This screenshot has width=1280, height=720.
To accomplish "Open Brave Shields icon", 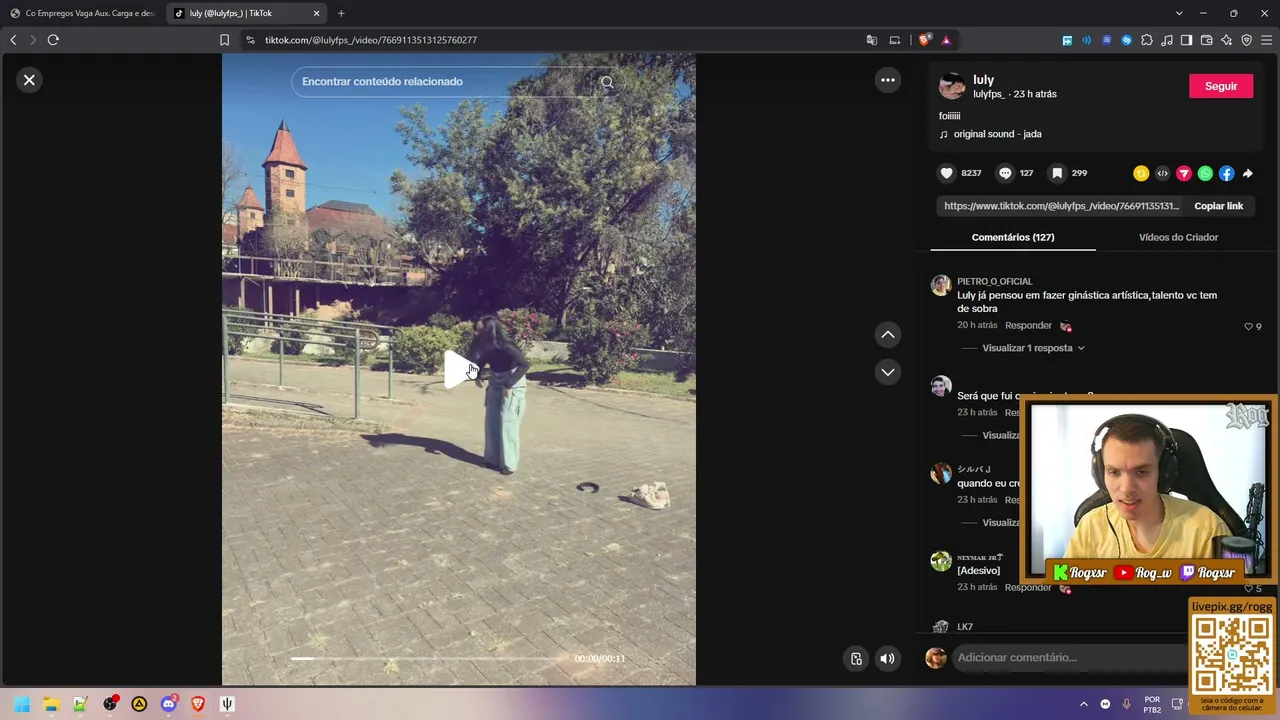I will (925, 40).
